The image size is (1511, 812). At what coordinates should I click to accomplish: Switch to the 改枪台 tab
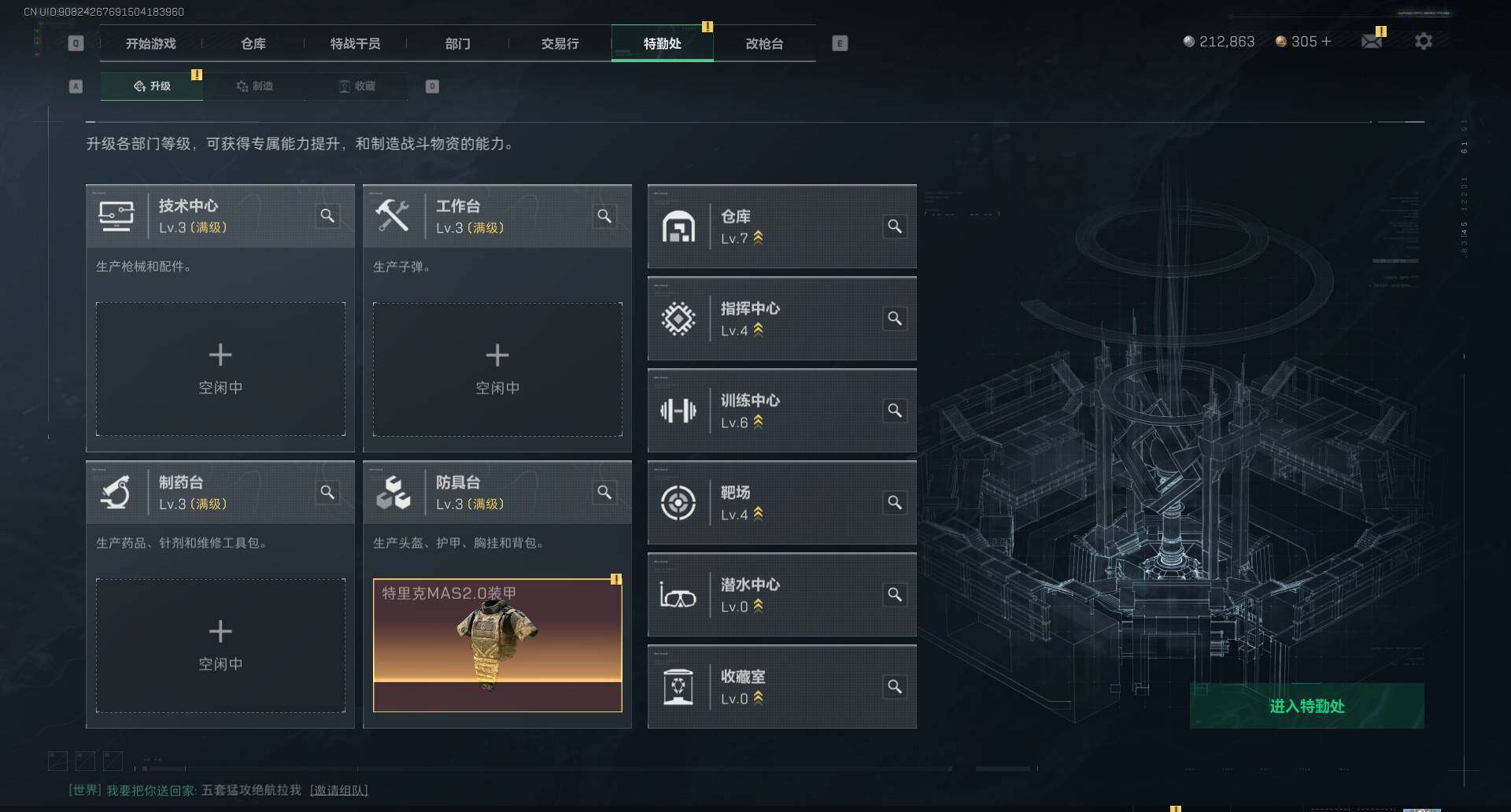[764, 44]
